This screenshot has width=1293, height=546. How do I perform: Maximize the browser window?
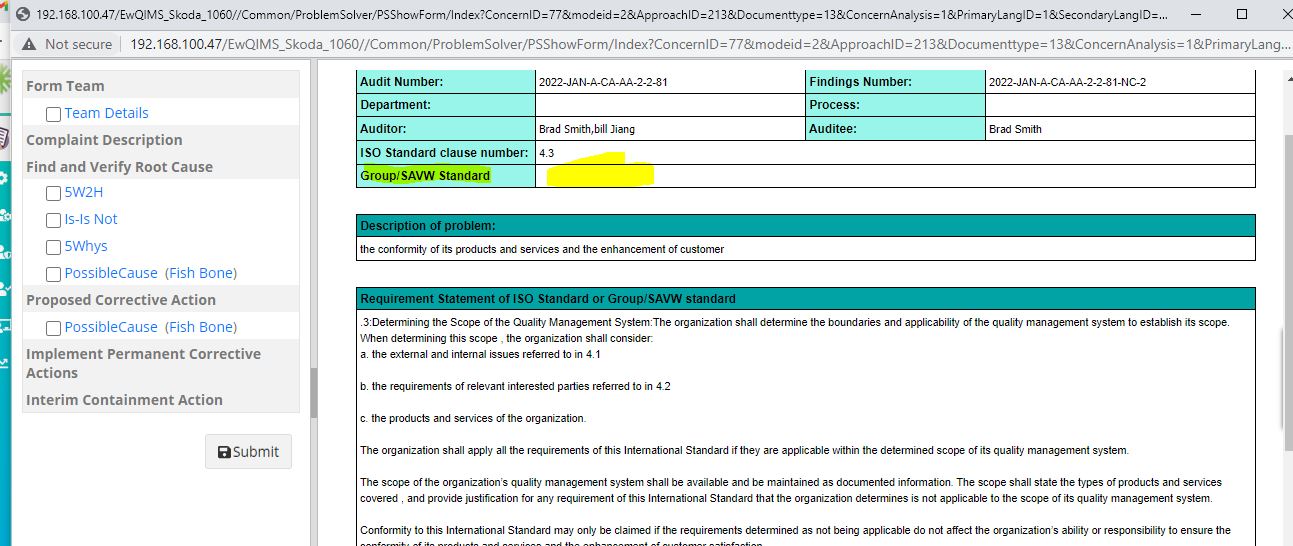(1242, 14)
